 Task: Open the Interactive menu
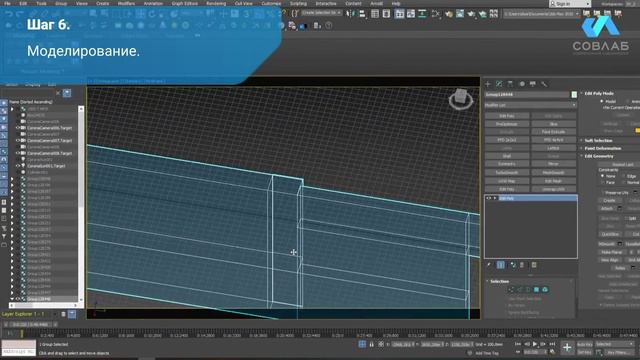point(326,3)
